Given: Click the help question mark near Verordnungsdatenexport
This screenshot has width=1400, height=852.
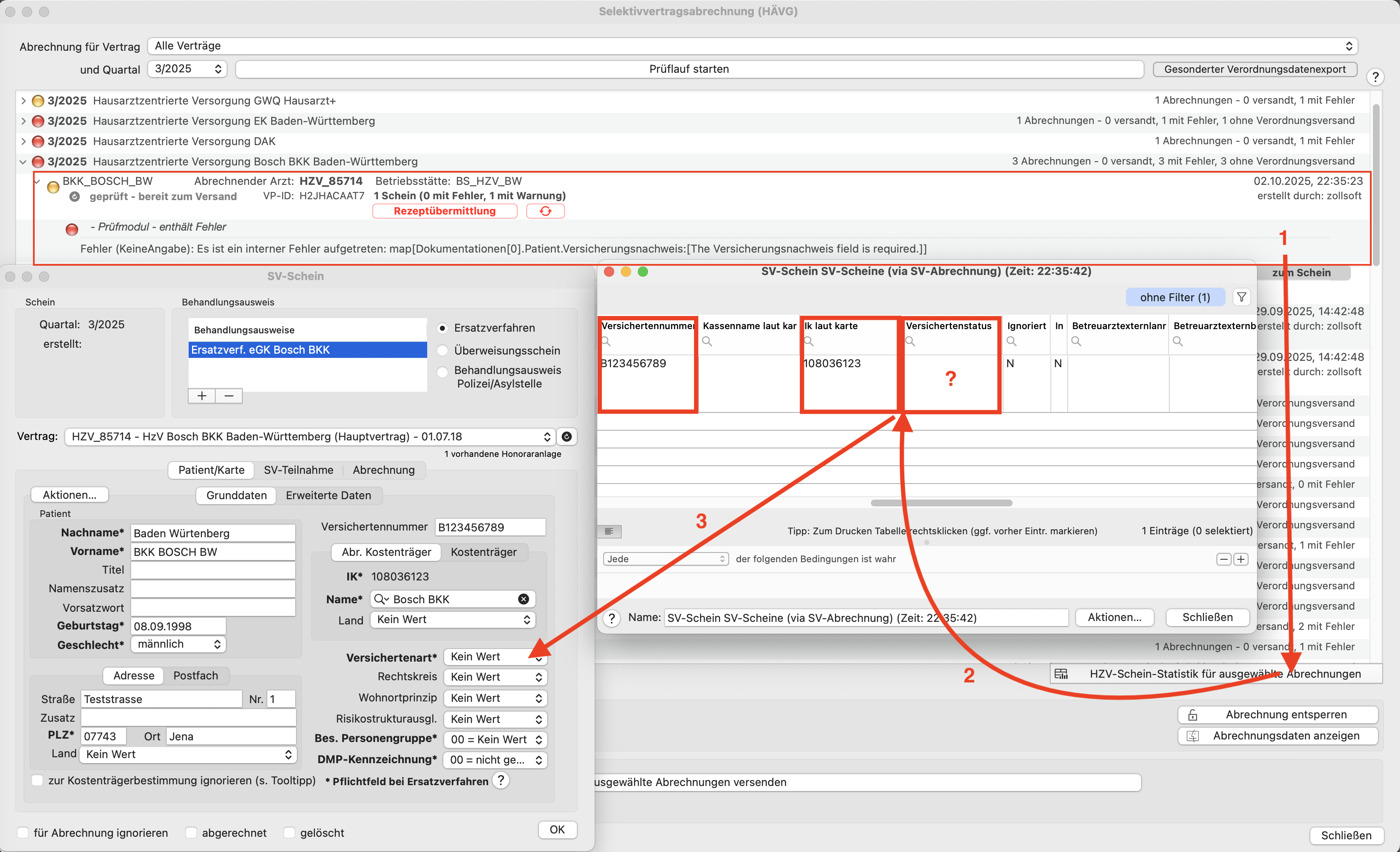Looking at the screenshot, I should coord(1375,77).
